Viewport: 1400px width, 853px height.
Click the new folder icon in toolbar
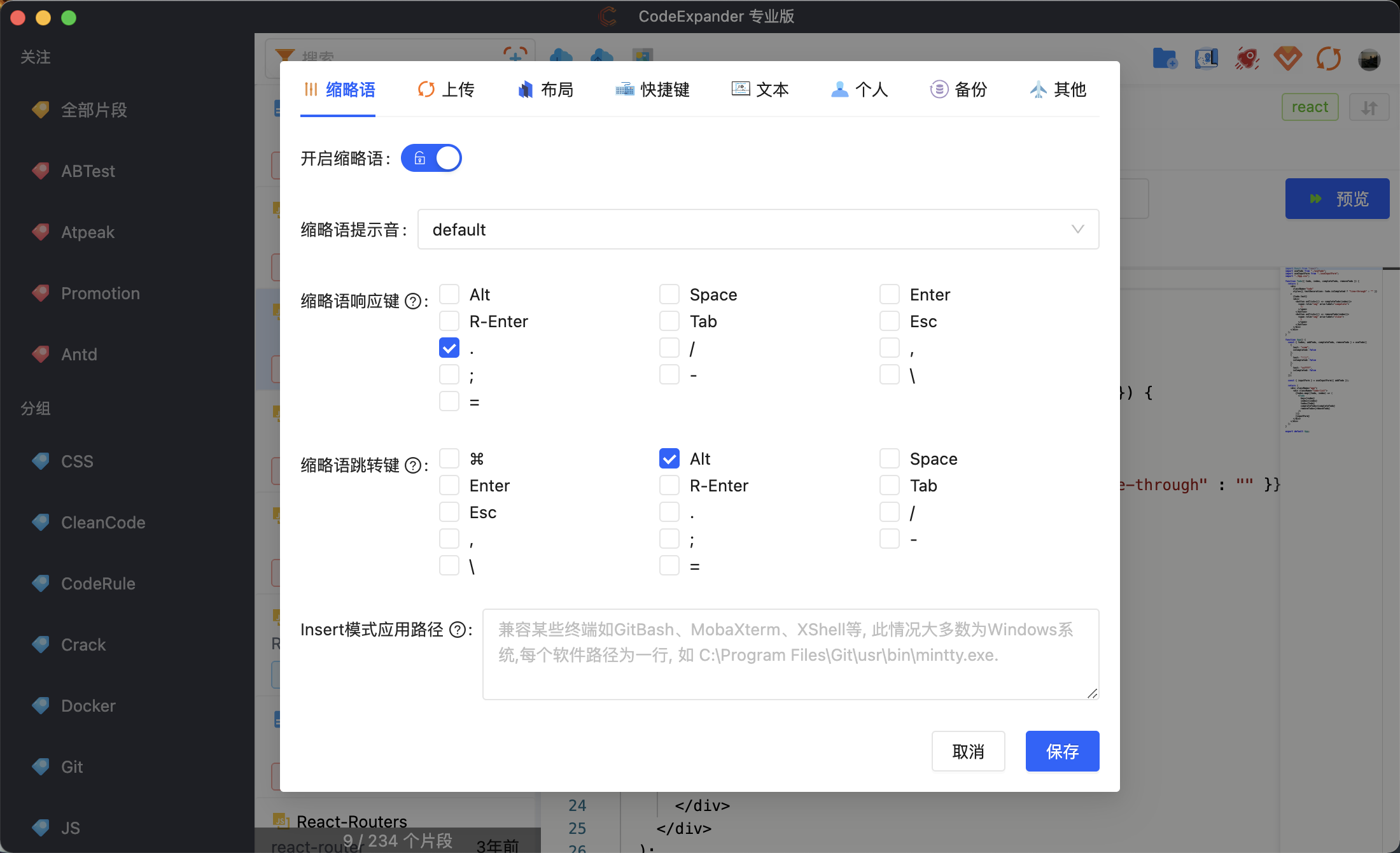[1165, 59]
